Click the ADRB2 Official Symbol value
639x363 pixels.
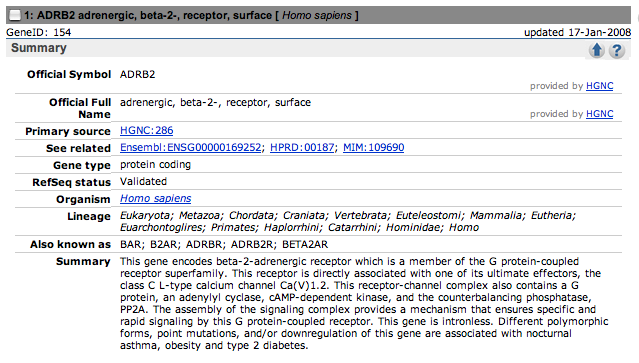[137, 75]
